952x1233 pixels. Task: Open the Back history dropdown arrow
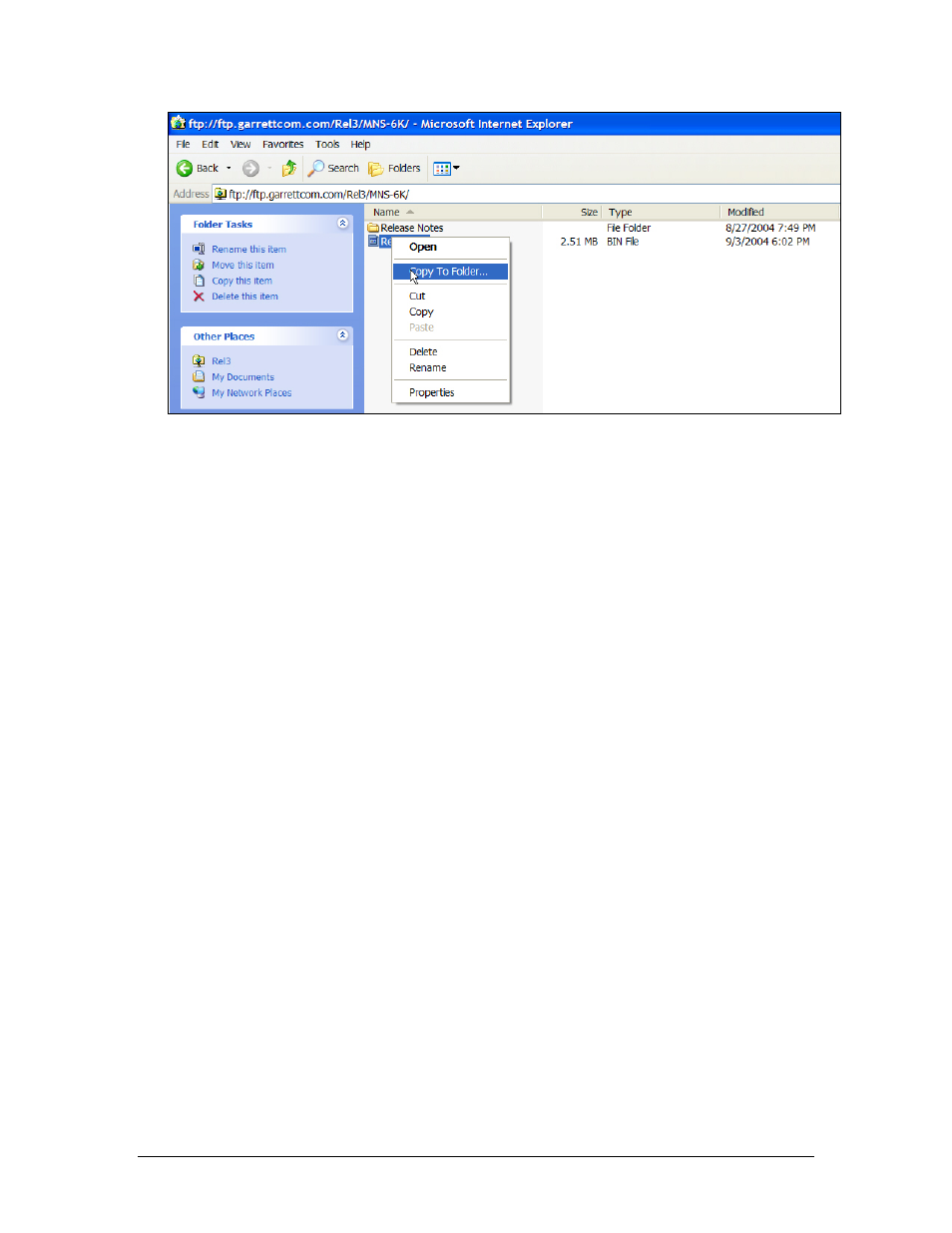(229, 169)
